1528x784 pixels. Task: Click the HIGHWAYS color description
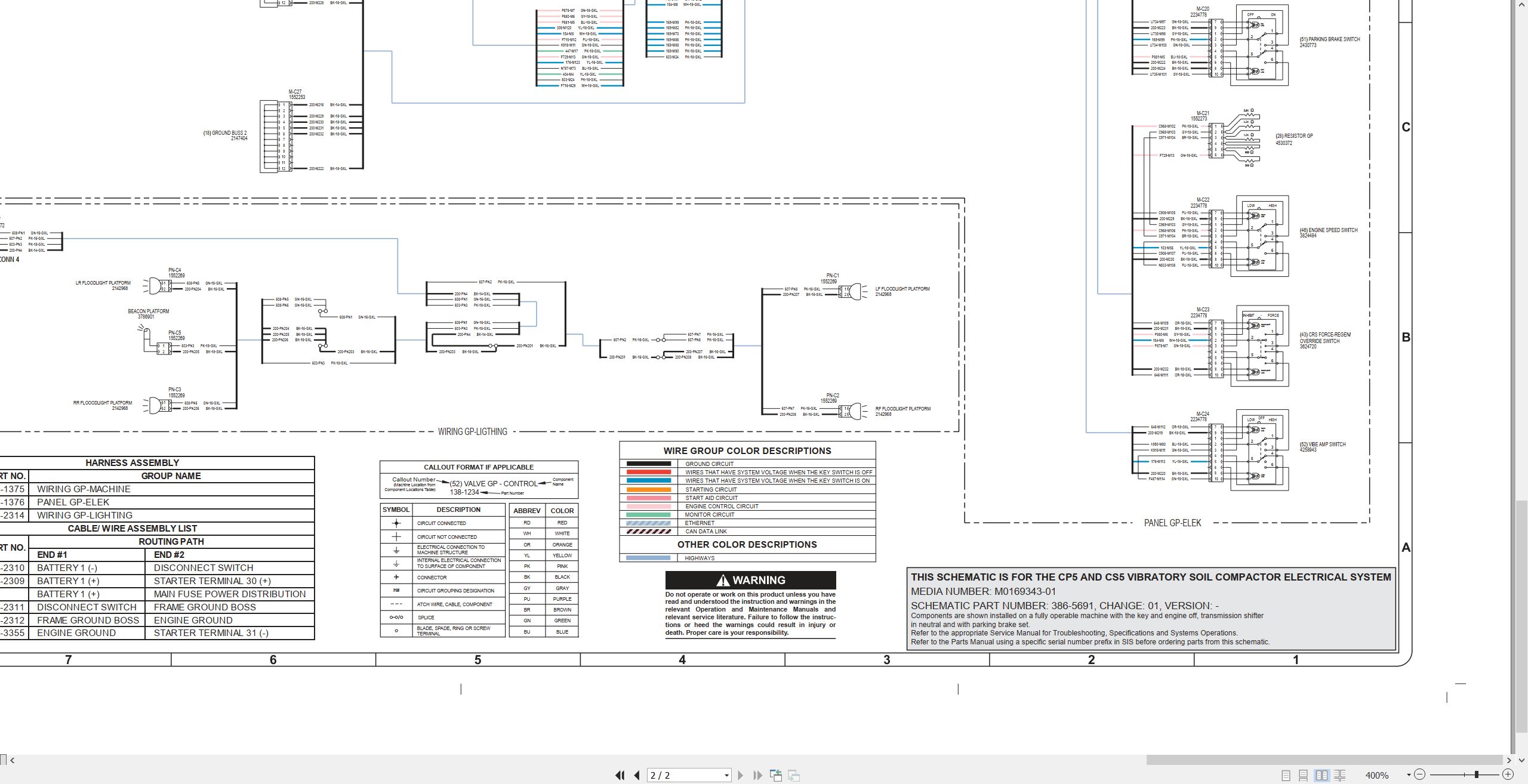700,558
